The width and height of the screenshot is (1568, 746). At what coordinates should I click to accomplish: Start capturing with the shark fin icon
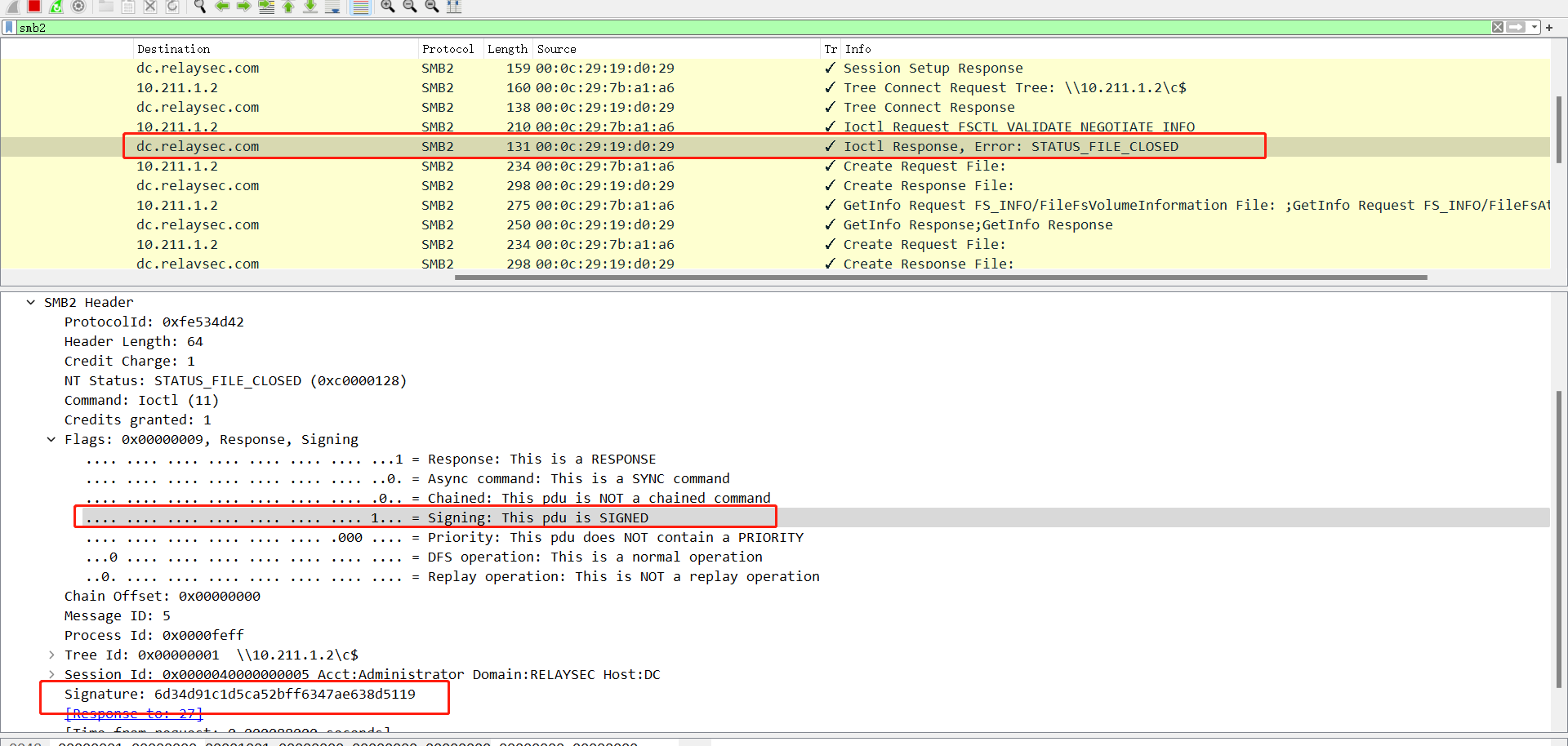pyautogui.click(x=13, y=6)
